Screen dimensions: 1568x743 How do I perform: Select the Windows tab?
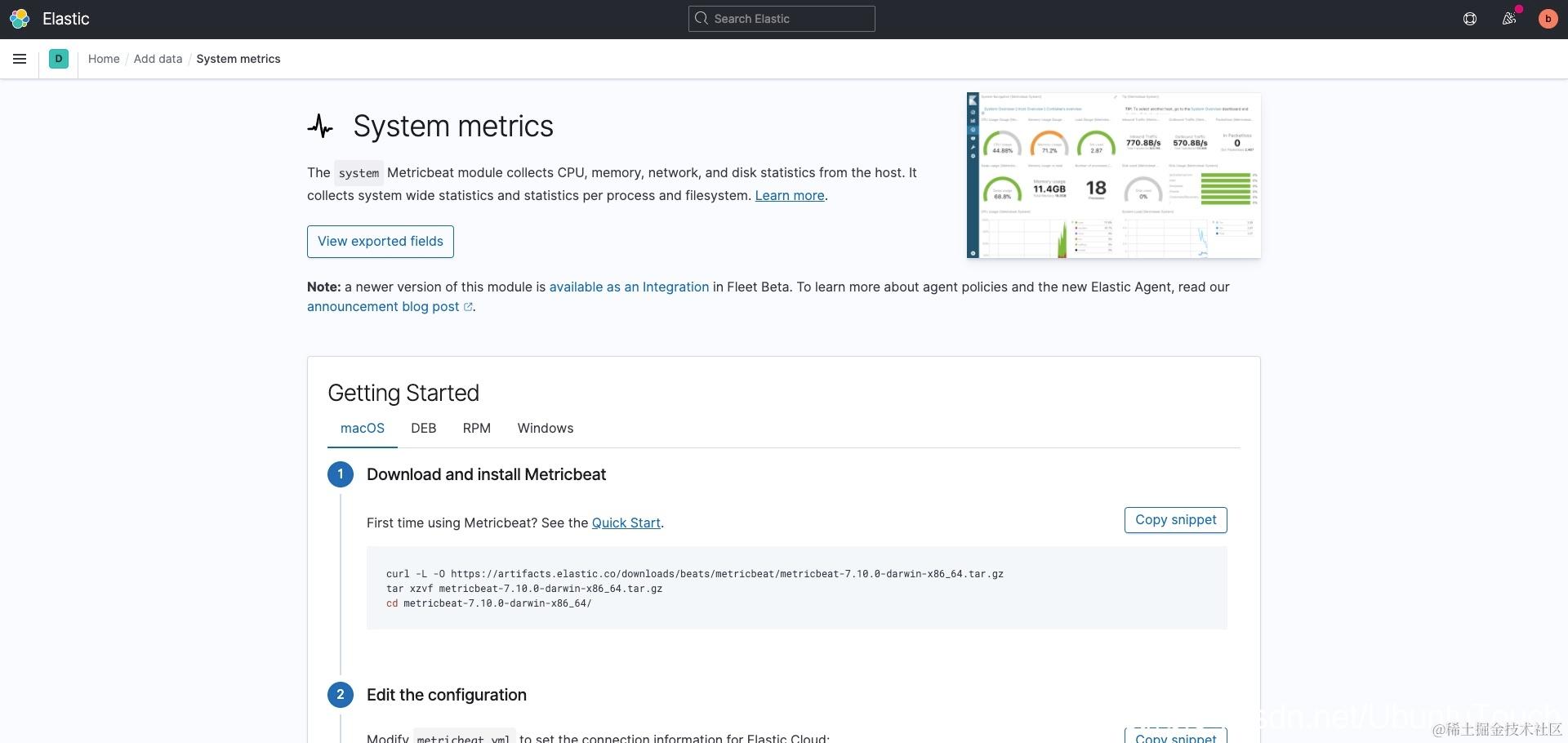546,429
